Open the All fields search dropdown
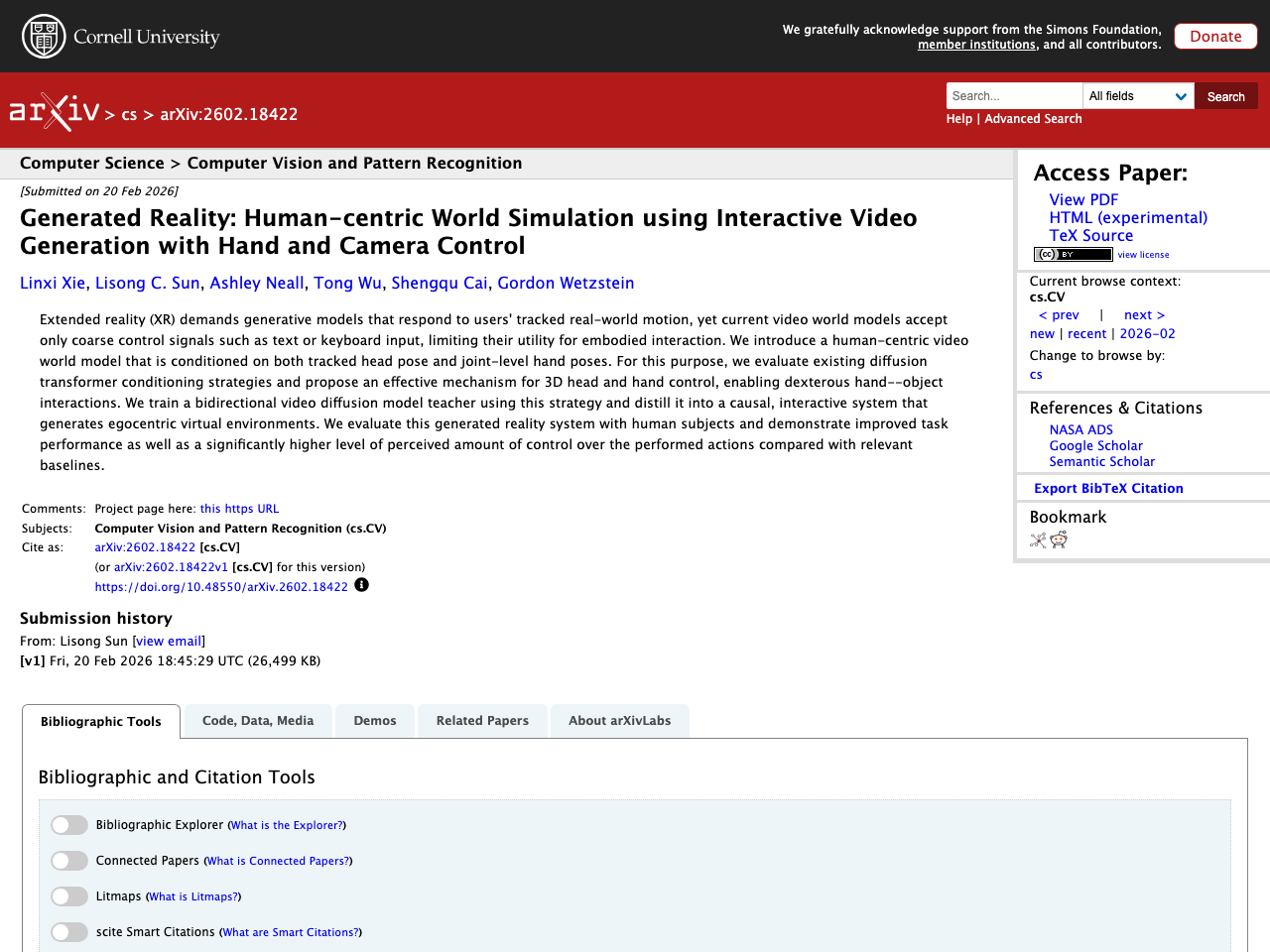 coord(1138,95)
